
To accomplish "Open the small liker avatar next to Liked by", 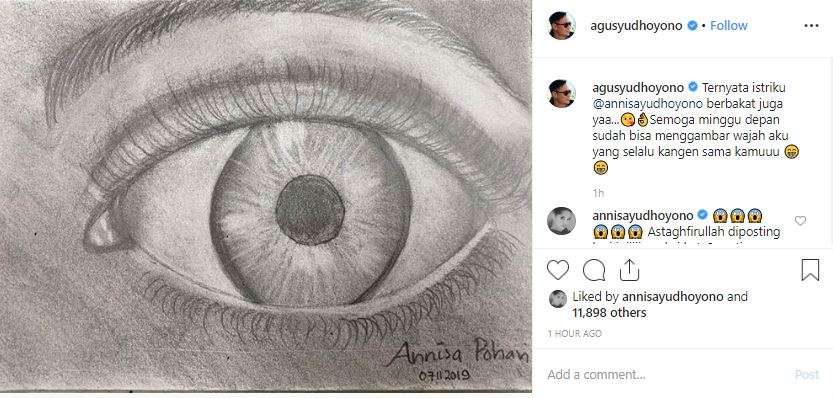I will coord(557,299).
